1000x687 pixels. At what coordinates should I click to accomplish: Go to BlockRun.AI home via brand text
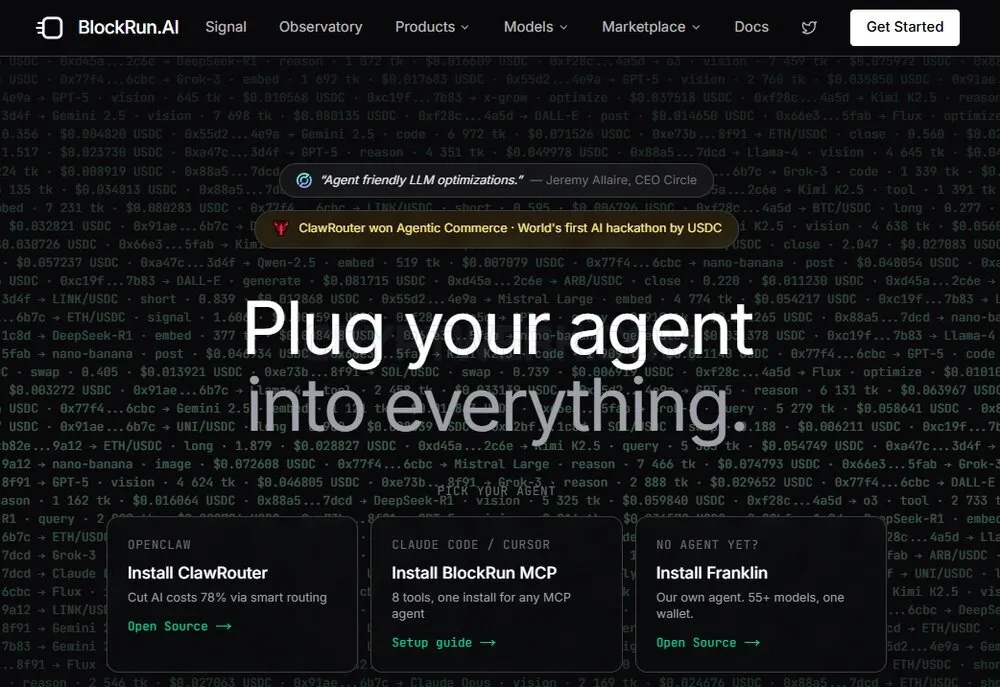click(128, 27)
